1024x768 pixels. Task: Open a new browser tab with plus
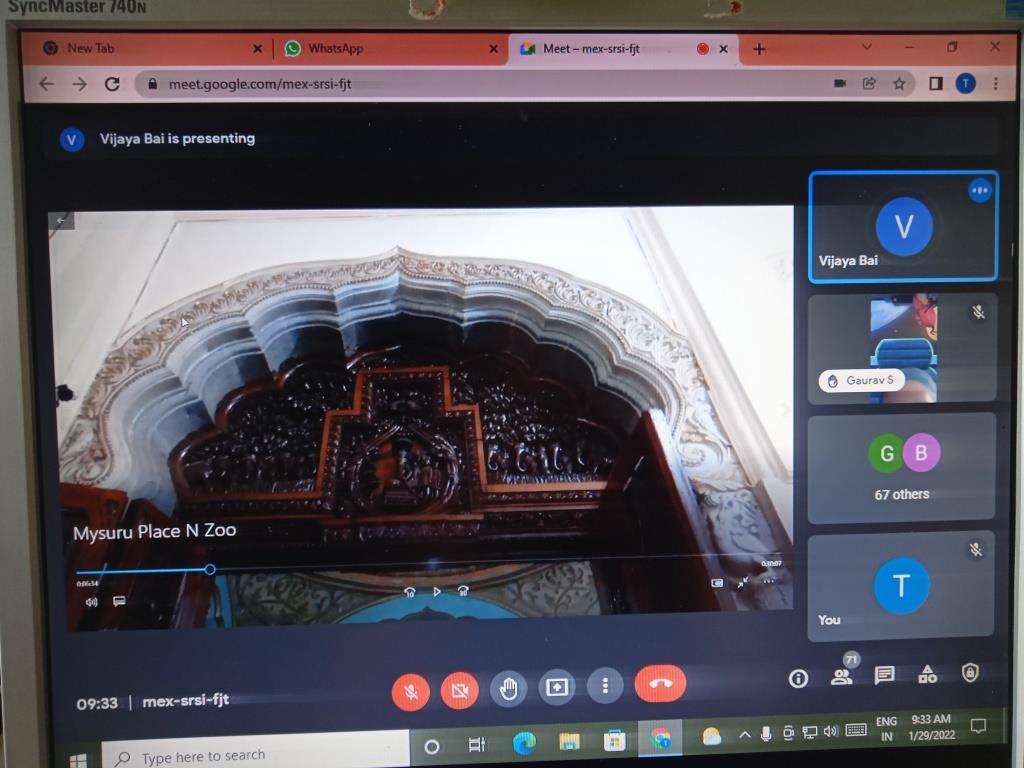(x=759, y=49)
